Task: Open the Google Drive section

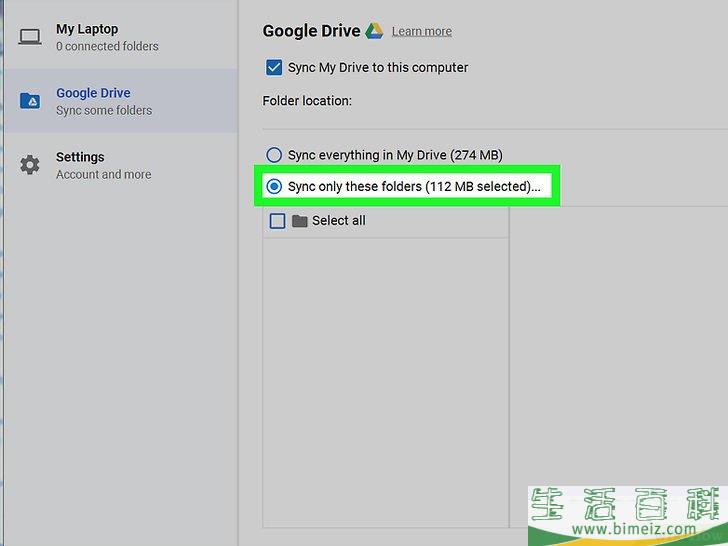Action: pos(121,101)
